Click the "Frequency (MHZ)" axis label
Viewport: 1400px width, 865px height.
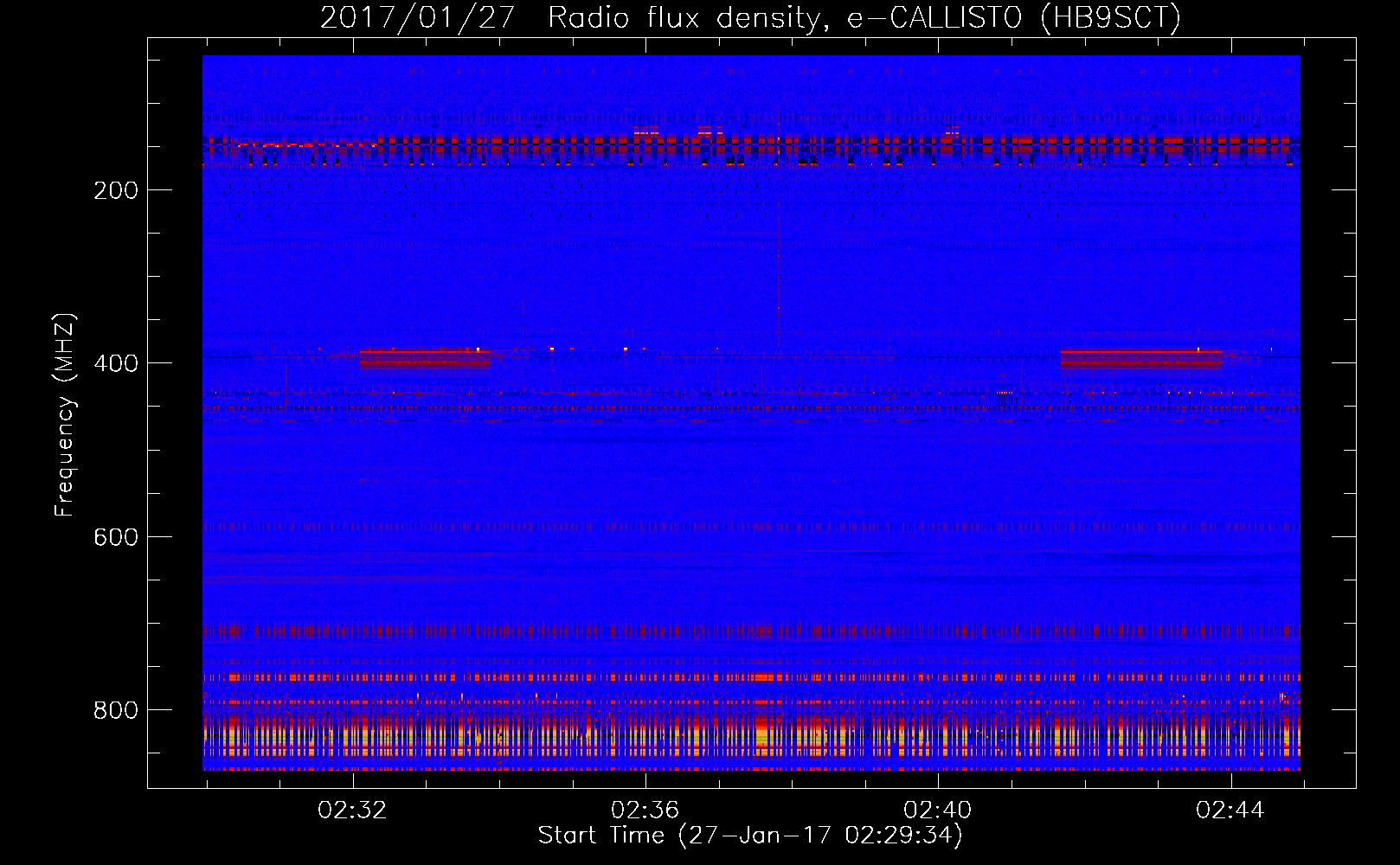tap(65, 415)
